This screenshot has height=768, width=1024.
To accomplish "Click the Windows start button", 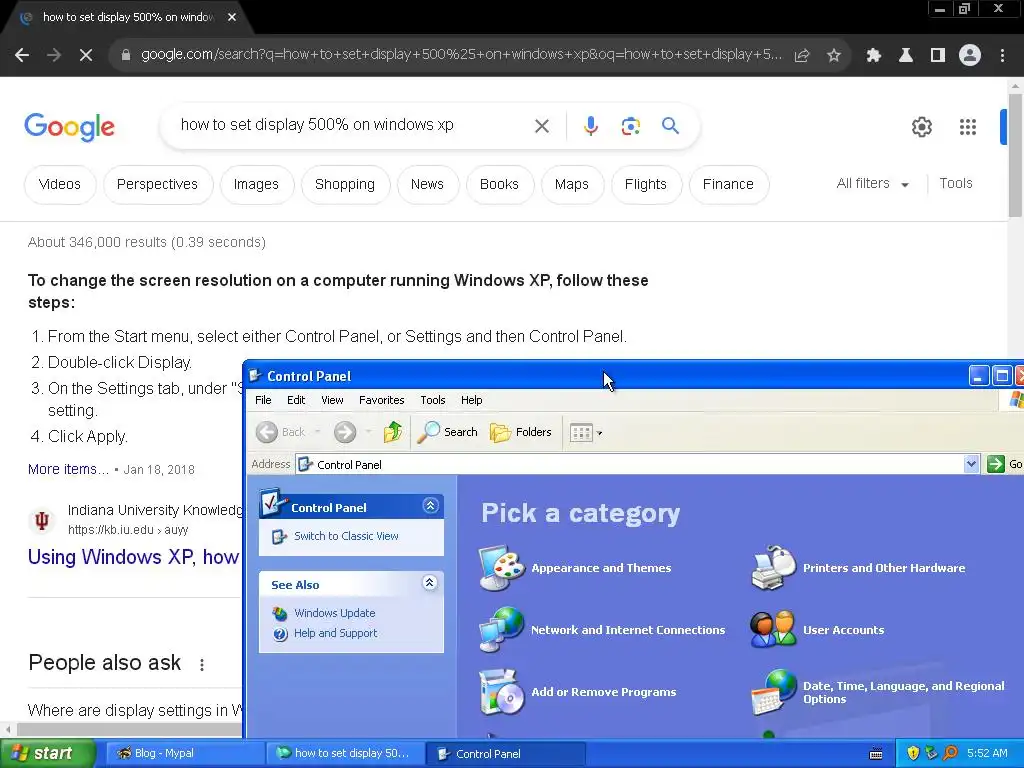I will [47, 754].
